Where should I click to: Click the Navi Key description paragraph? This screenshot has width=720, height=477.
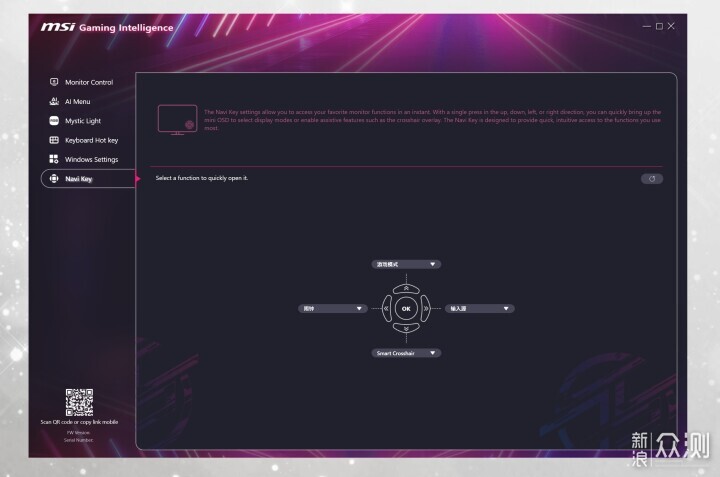tap(432, 120)
